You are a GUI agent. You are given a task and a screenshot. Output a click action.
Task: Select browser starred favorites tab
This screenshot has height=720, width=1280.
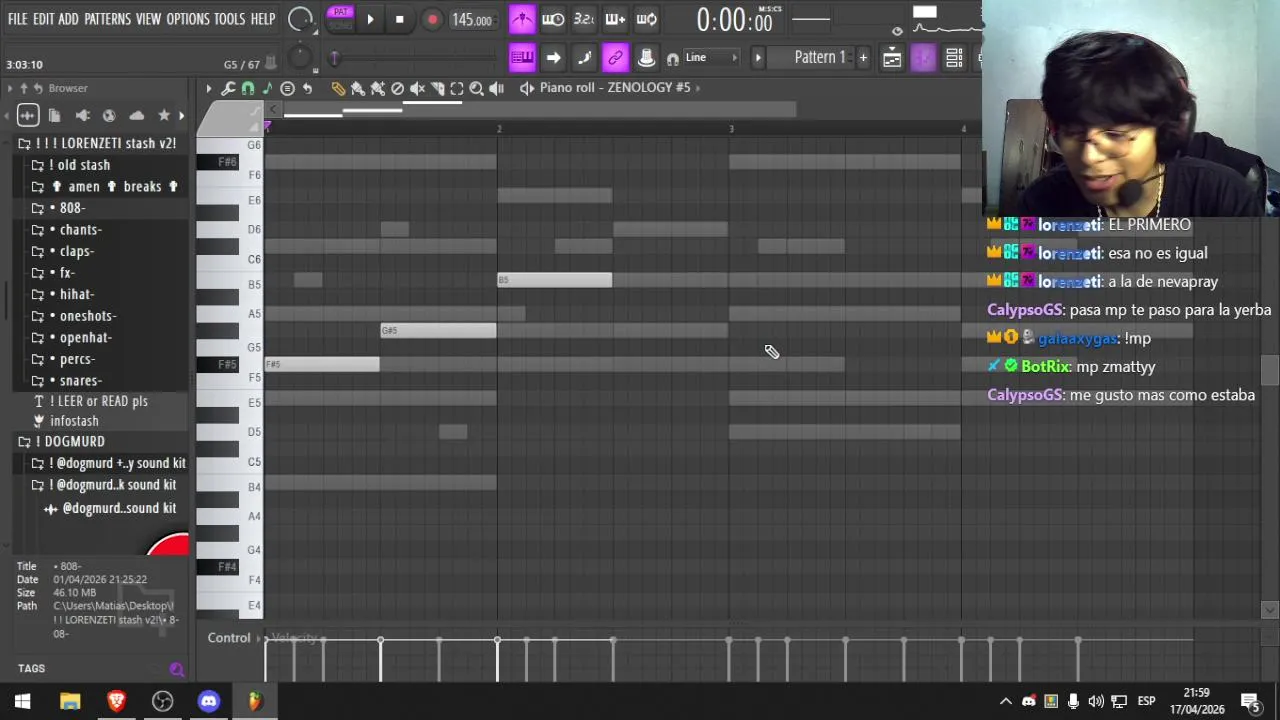click(164, 115)
